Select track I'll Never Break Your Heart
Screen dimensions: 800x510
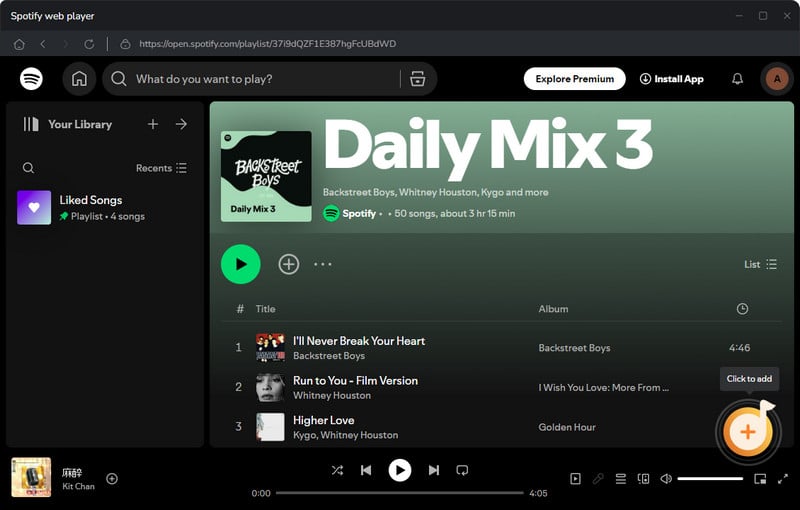point(359,341)
